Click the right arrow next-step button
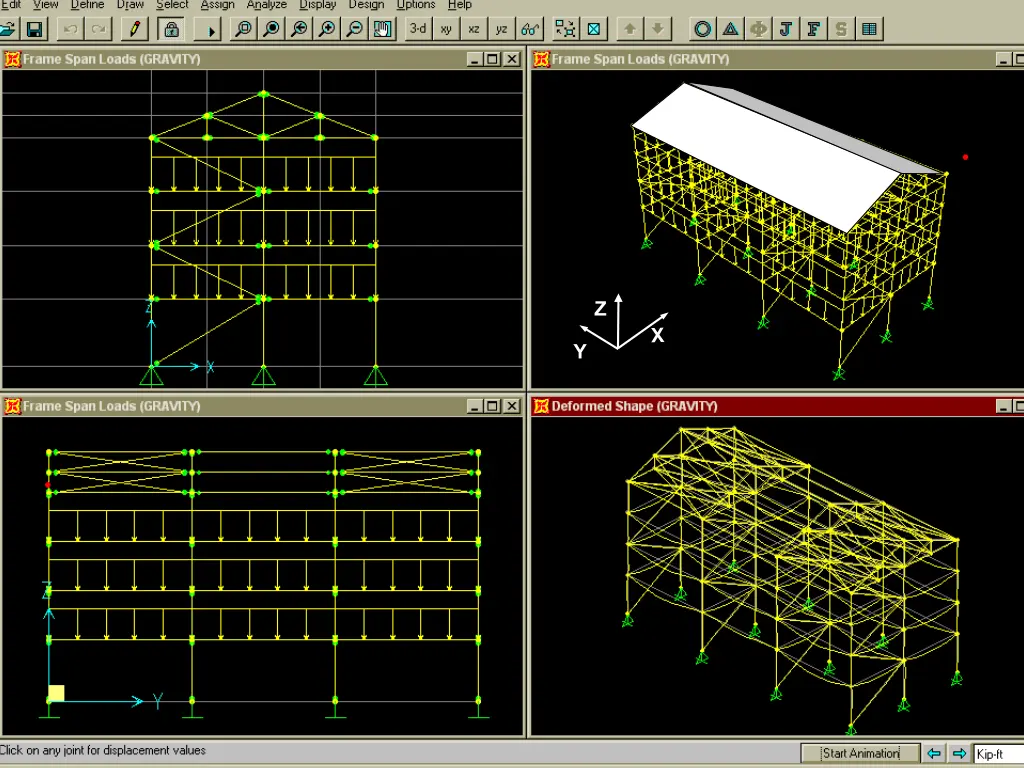This screenshot has width=1024, height=768. (959, 753)
